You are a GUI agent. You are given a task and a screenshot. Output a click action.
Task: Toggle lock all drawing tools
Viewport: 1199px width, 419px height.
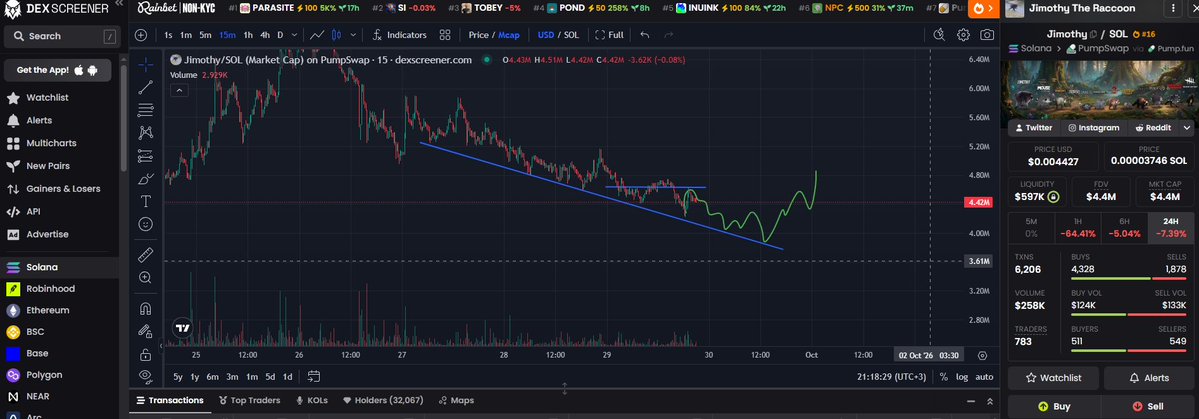coord(145,355)
